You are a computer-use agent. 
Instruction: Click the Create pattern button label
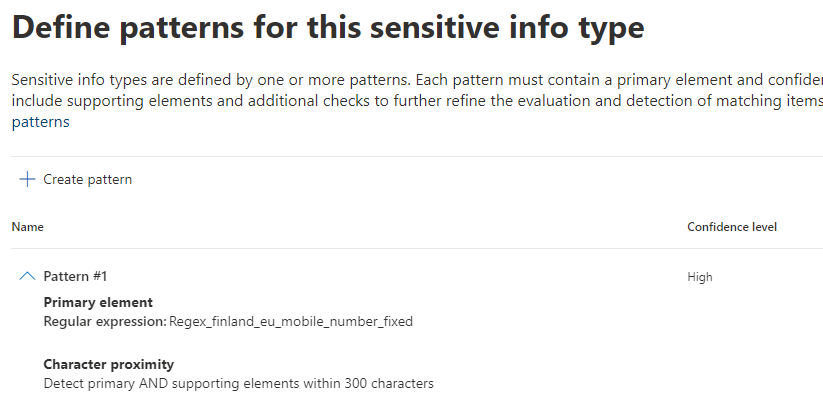pyautogui.click(x=87, y=180)
